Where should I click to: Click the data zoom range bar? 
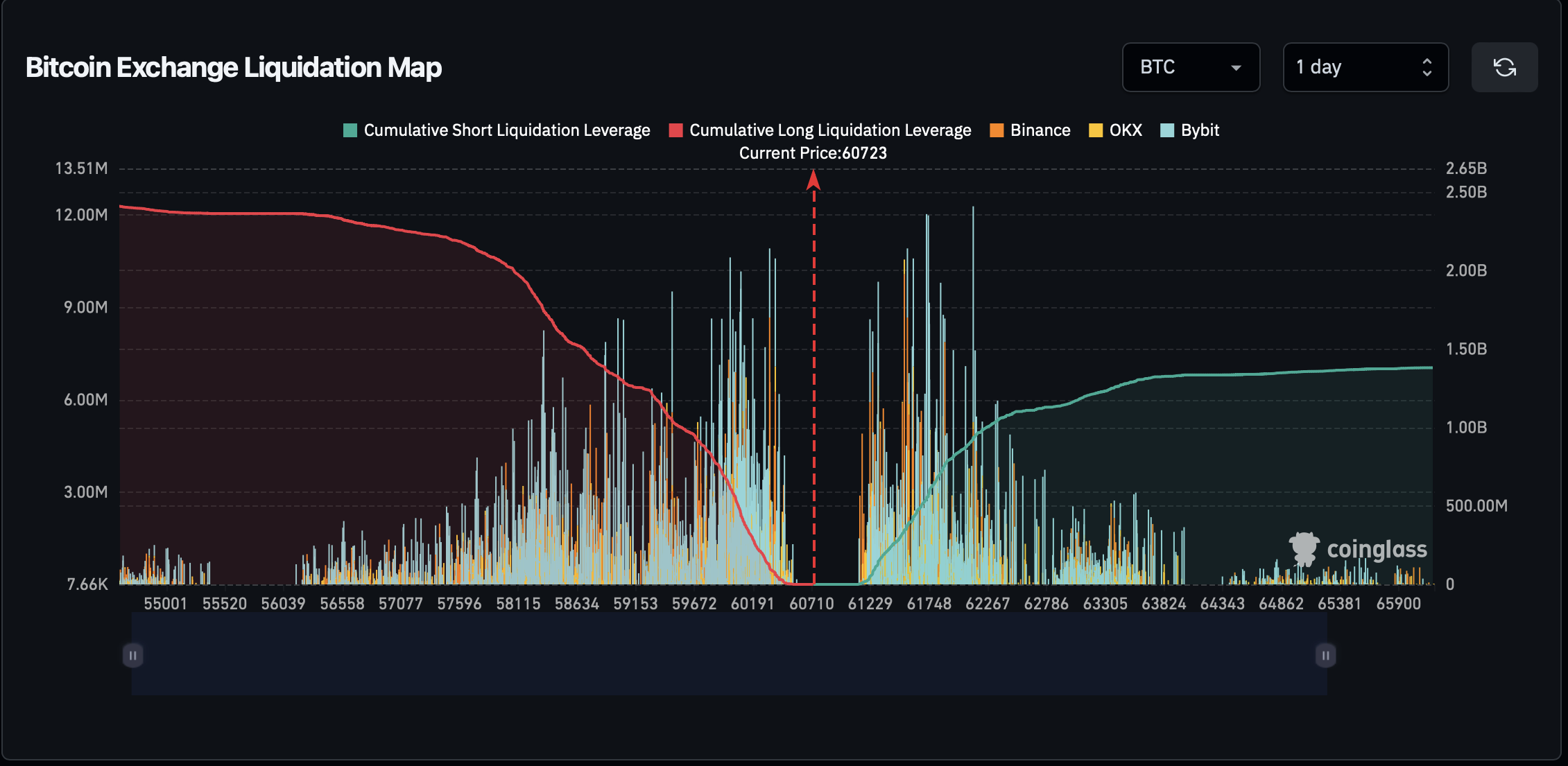tap(729, 654)
